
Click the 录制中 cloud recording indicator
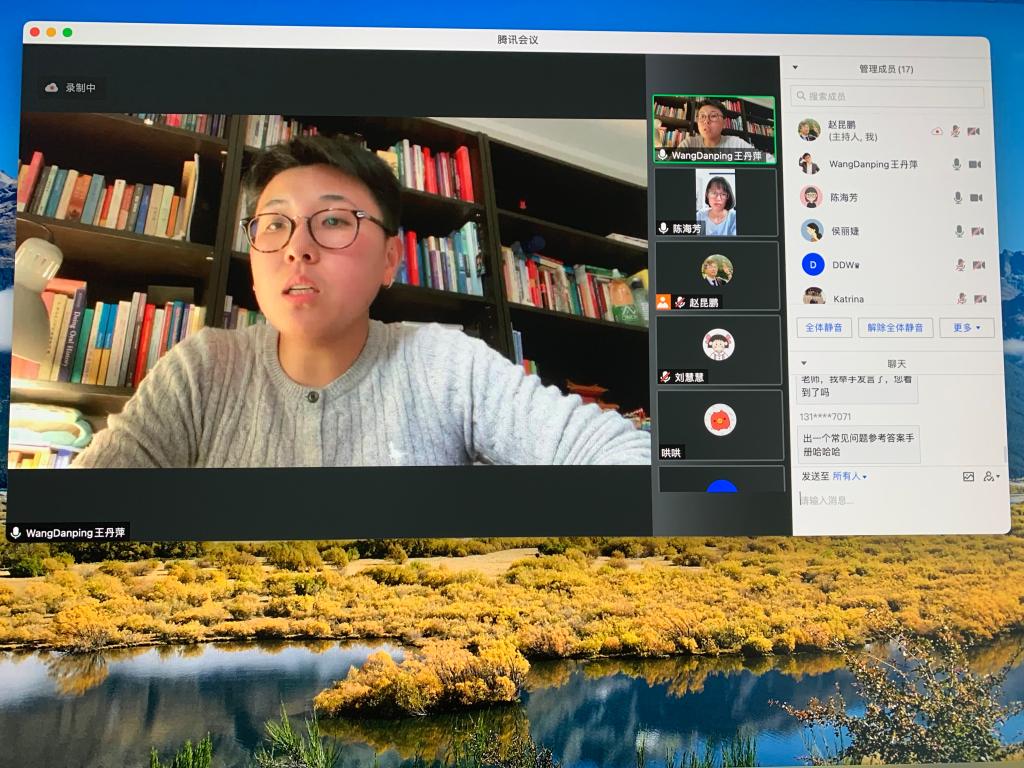pyautogui.click(x=71, y=88)
